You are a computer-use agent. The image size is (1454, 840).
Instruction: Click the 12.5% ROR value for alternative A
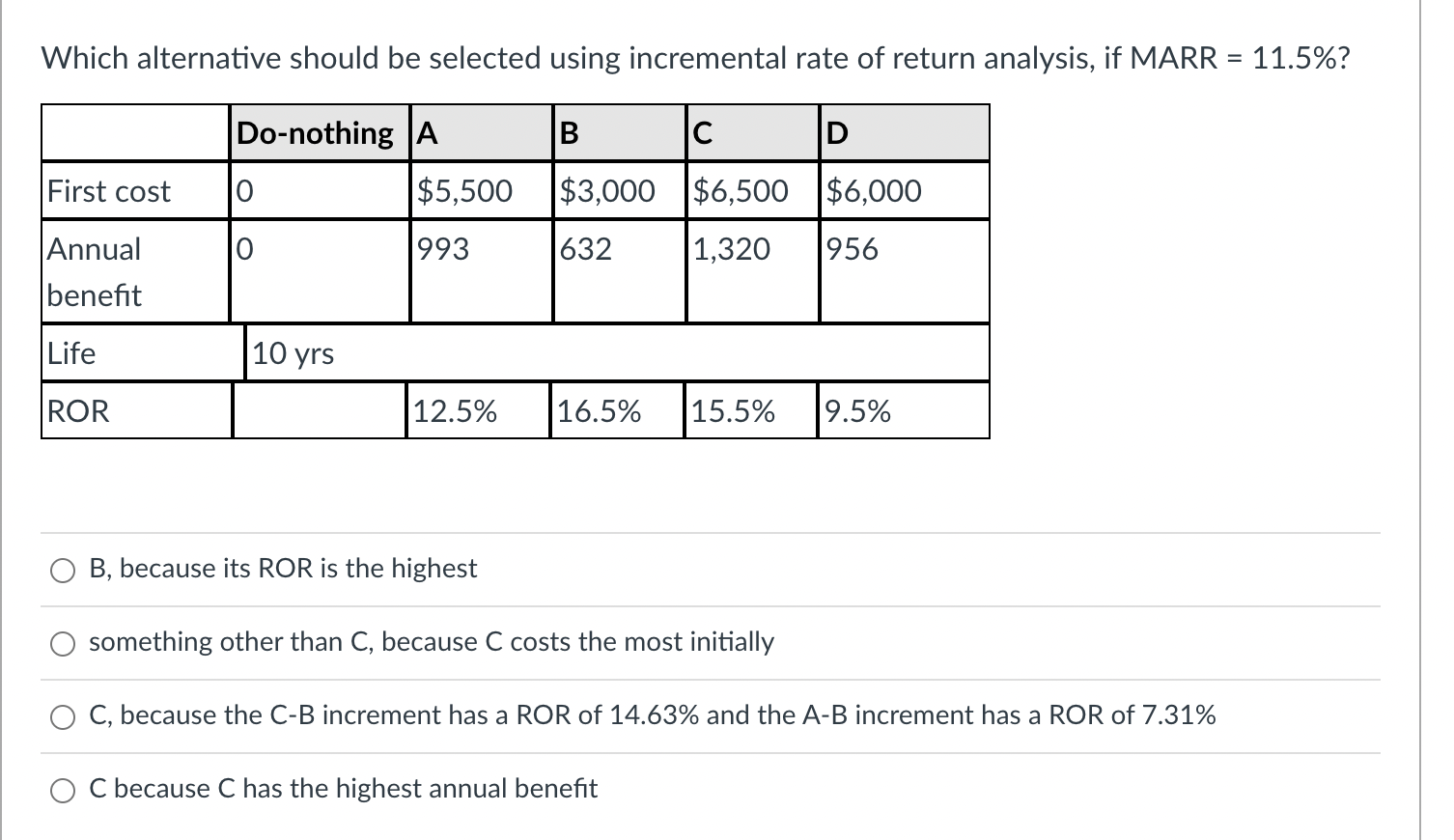455,411
